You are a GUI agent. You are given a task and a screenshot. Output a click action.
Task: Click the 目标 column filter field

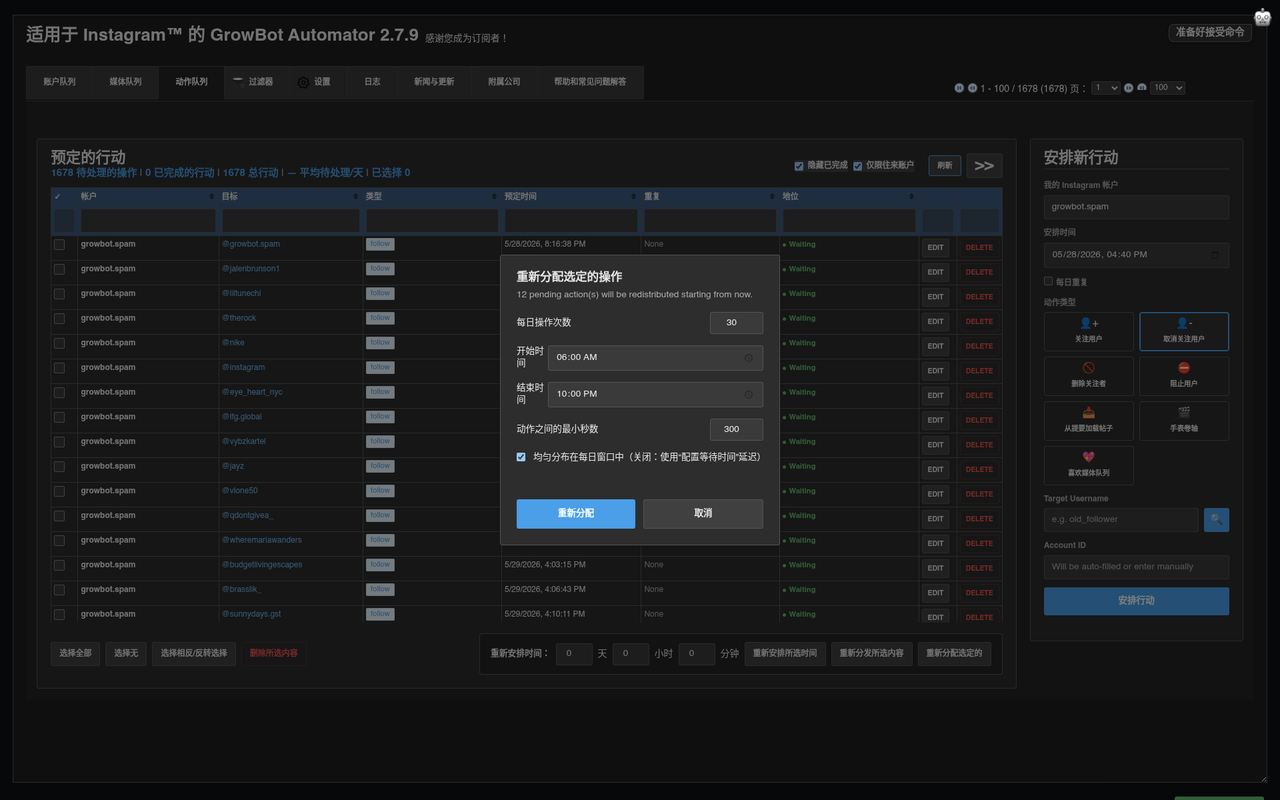(290, 220)
